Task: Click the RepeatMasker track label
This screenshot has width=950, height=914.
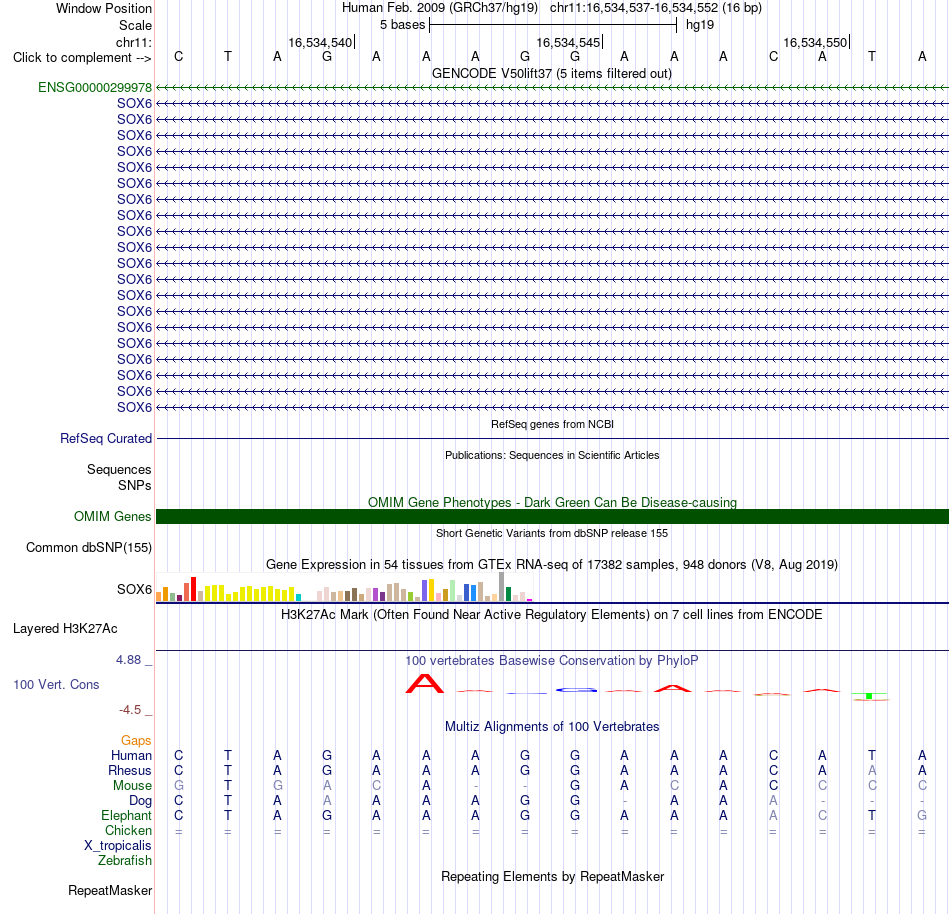Action: click(110, 890)
